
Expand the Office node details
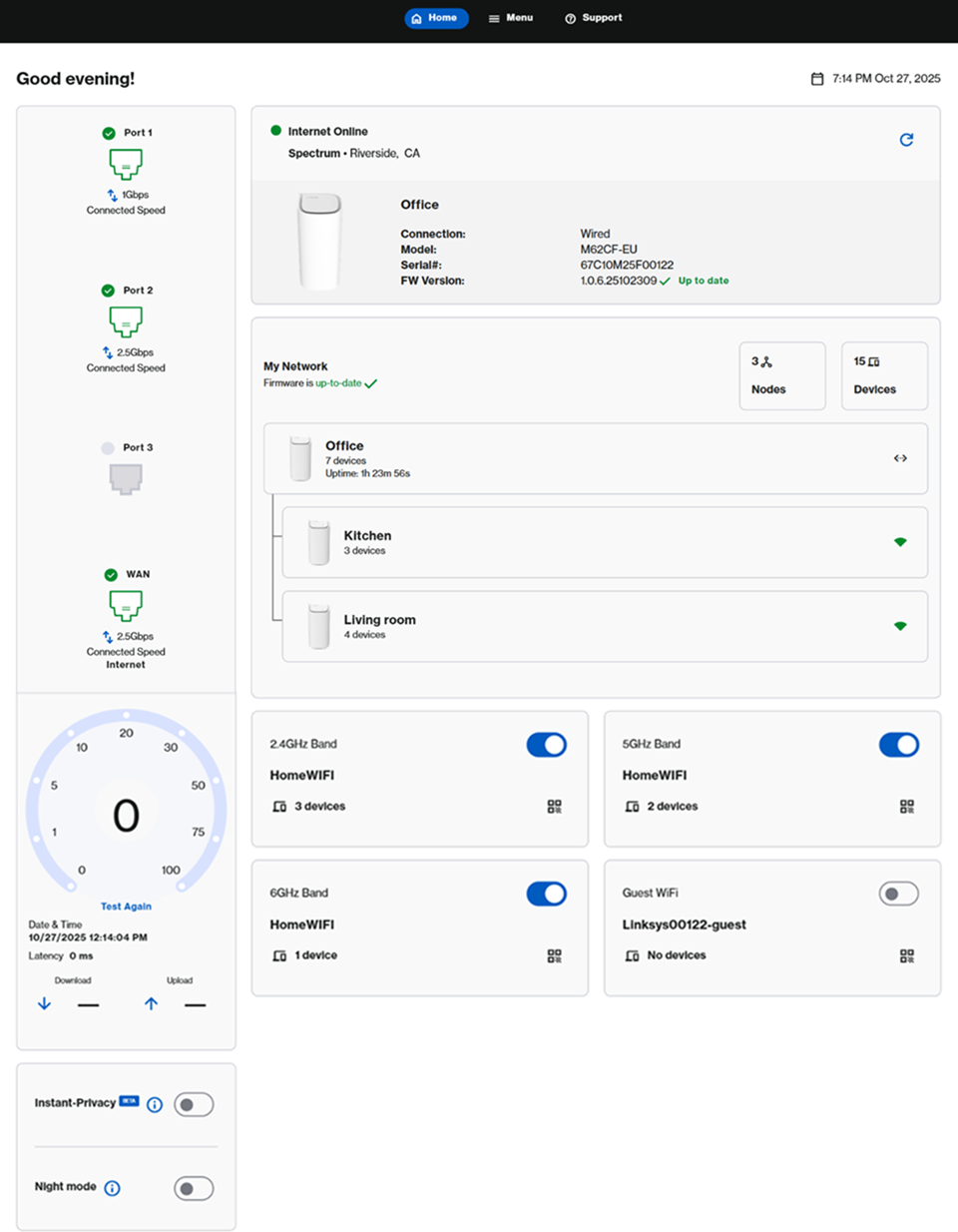tap(900, 458)
